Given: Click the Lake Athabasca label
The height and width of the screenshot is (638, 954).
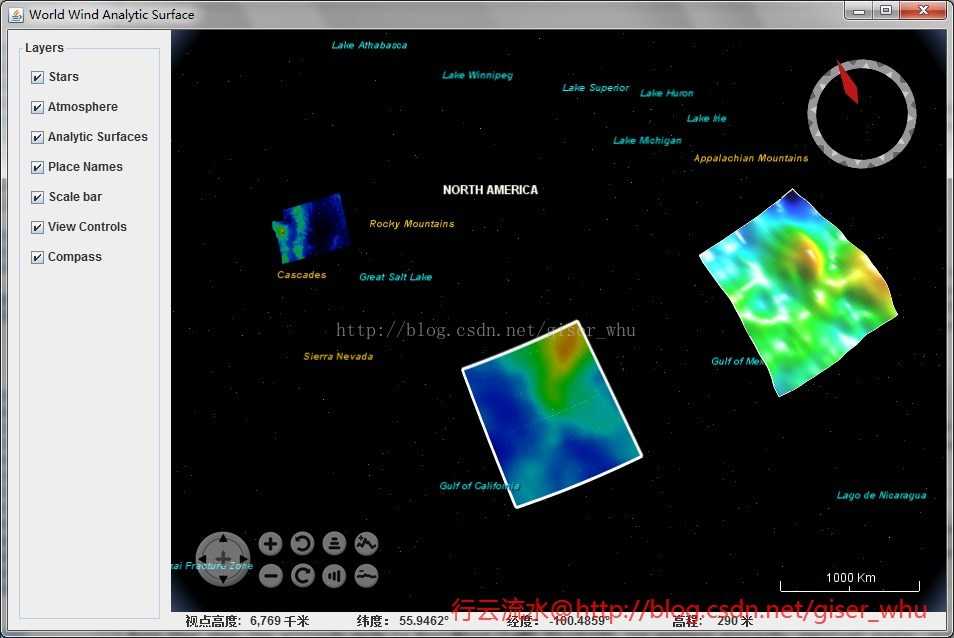Looking at the screenshot, I should tap(369, 45).
